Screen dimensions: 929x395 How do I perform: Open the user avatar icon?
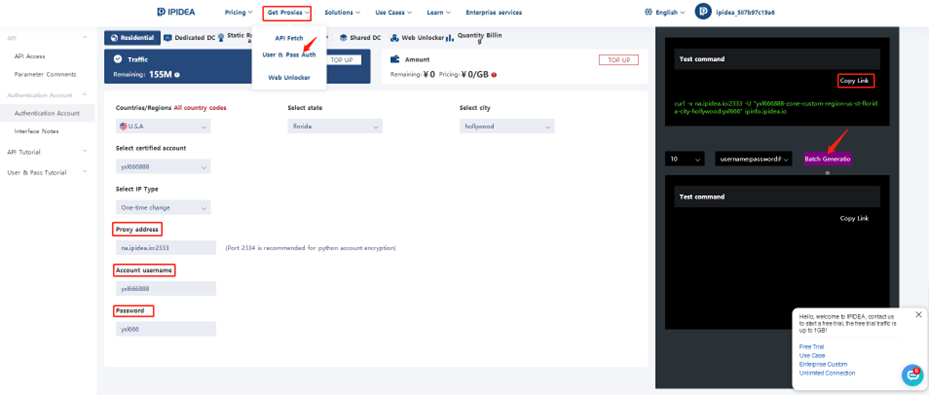[x=703, y=12]
